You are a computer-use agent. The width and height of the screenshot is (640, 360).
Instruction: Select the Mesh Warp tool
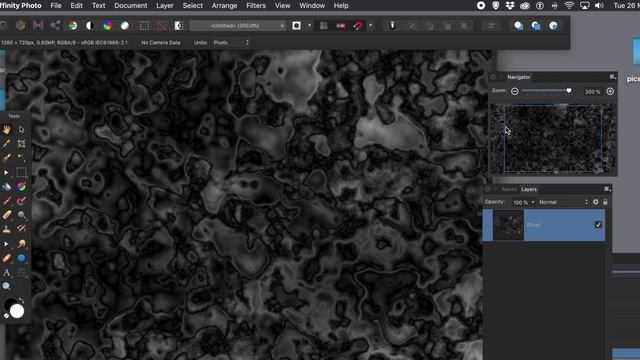coord(21,272)
